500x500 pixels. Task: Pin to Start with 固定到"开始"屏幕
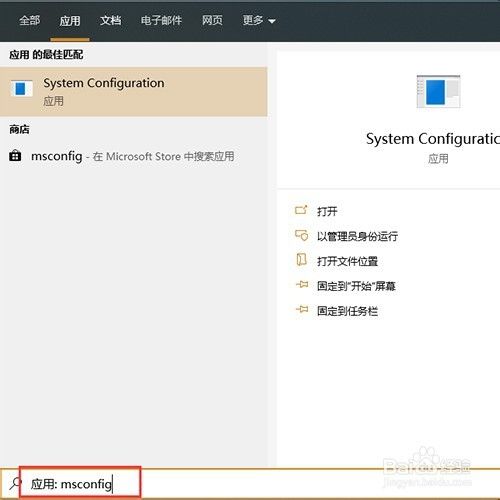coord(356,286)
